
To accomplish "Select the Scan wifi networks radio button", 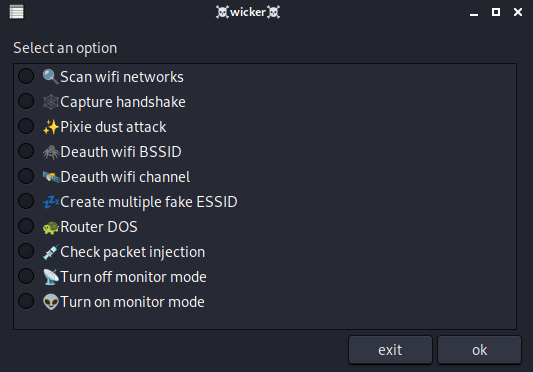I will [x=26, y=76].
